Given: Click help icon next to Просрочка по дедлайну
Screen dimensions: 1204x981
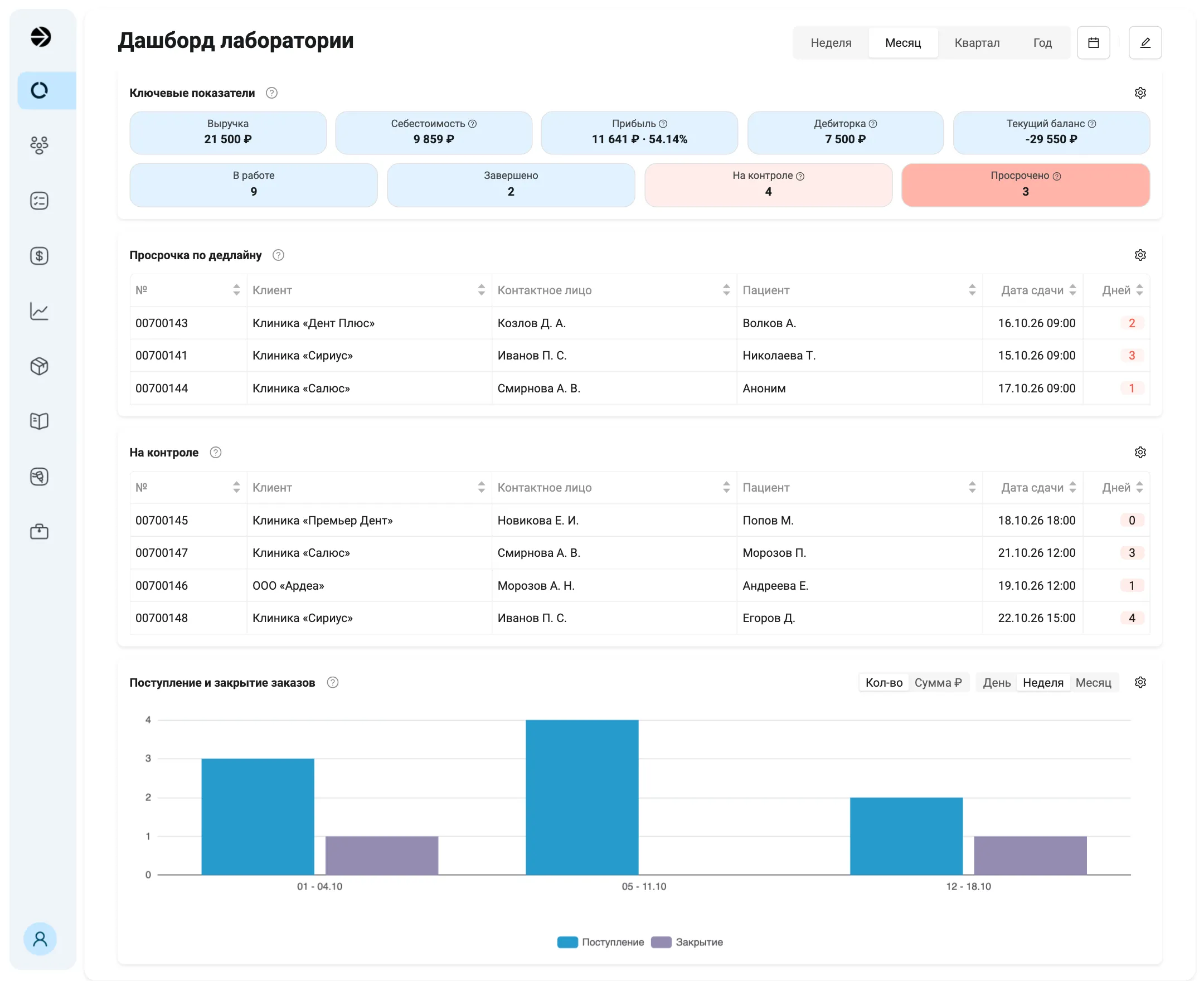Looking at the screenshot, I should click(x=279, y=255).
